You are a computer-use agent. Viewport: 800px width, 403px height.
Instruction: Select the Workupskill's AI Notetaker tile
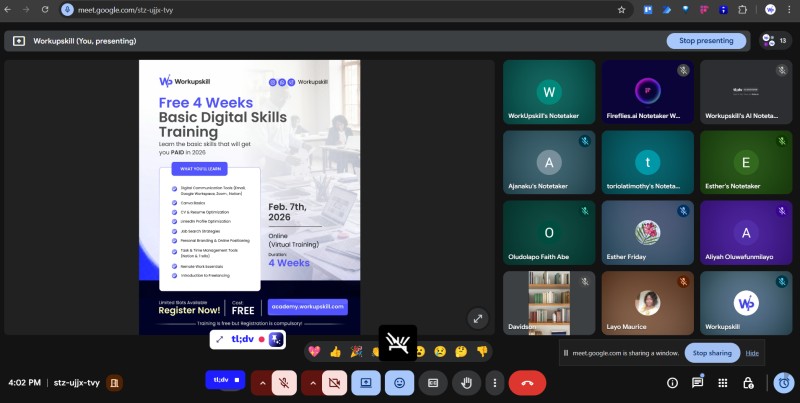tap(746, 92)
